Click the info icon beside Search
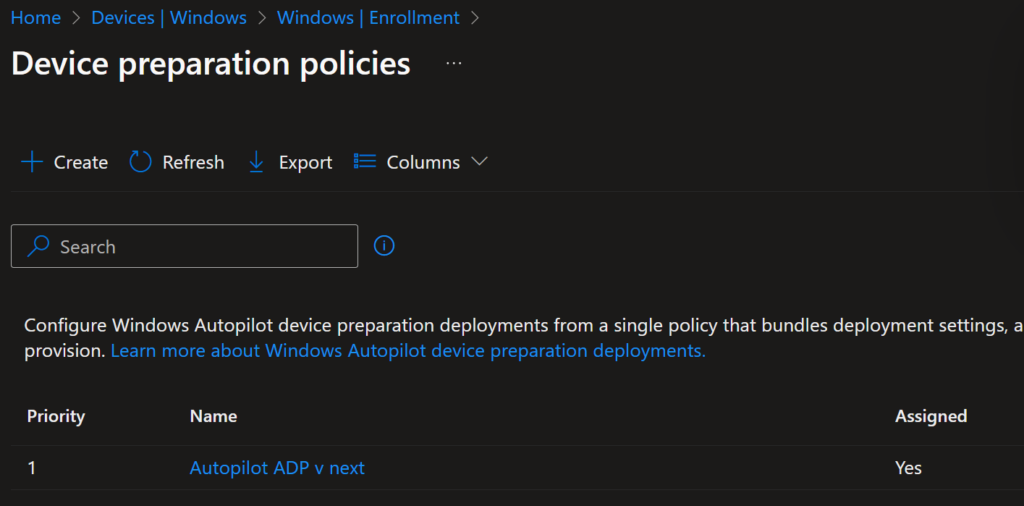Image resolution: width=1024 pixels, height=506 pixels. (x=384, y=245)
